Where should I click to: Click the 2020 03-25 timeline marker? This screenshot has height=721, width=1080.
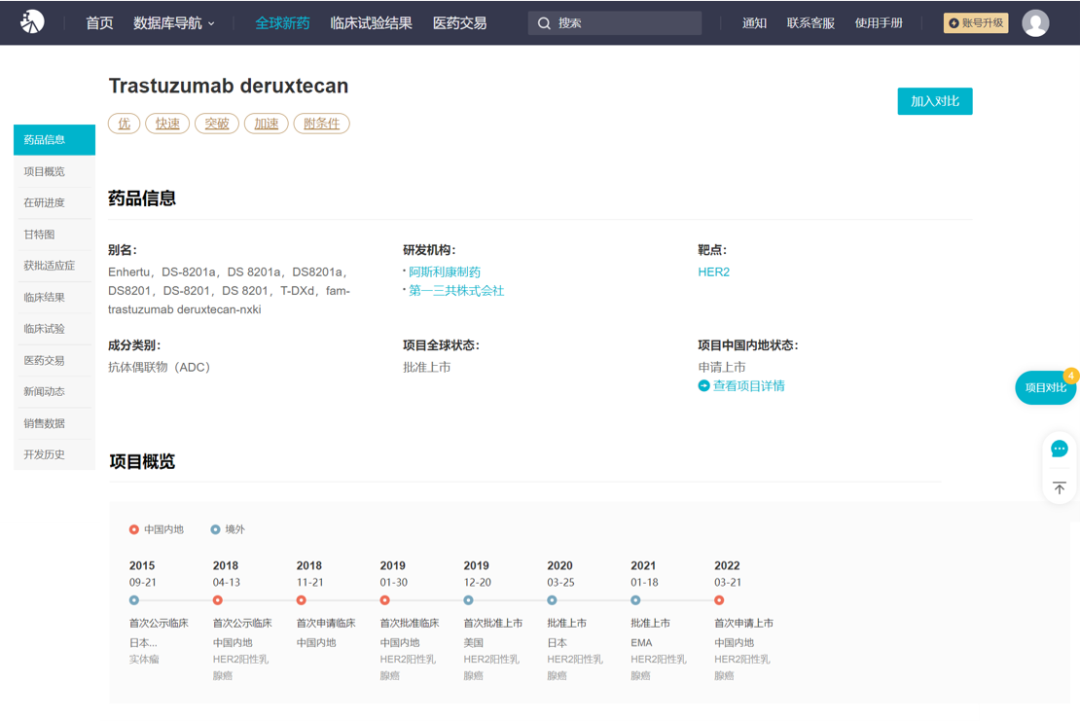click(x=552, y=600)
